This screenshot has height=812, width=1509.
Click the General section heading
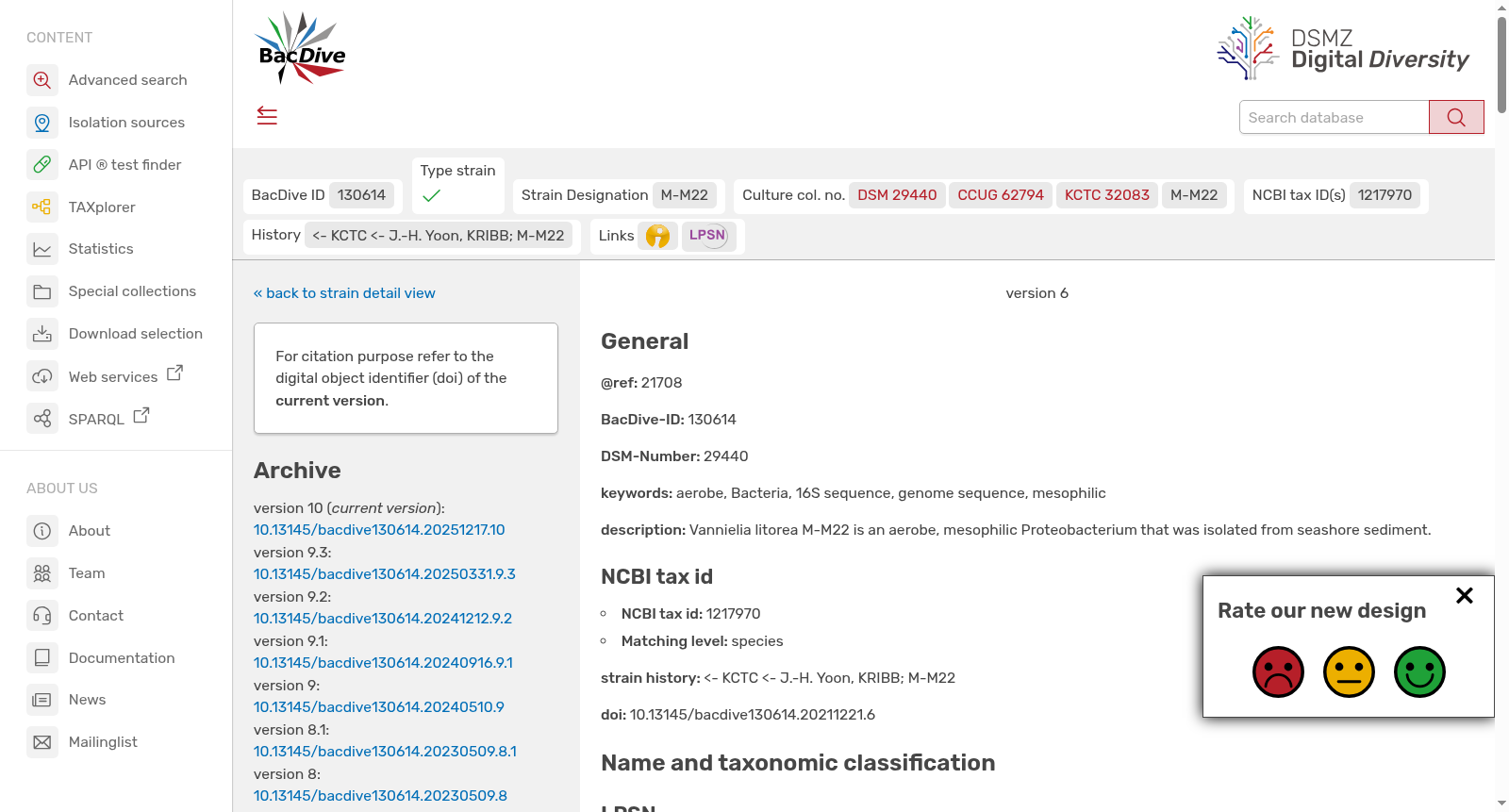click(645, 341)
